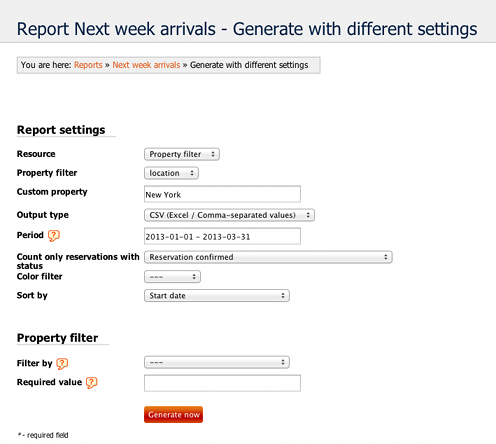Click the Custom property field with New York
496x444 pixels.
tap(222, 194)
